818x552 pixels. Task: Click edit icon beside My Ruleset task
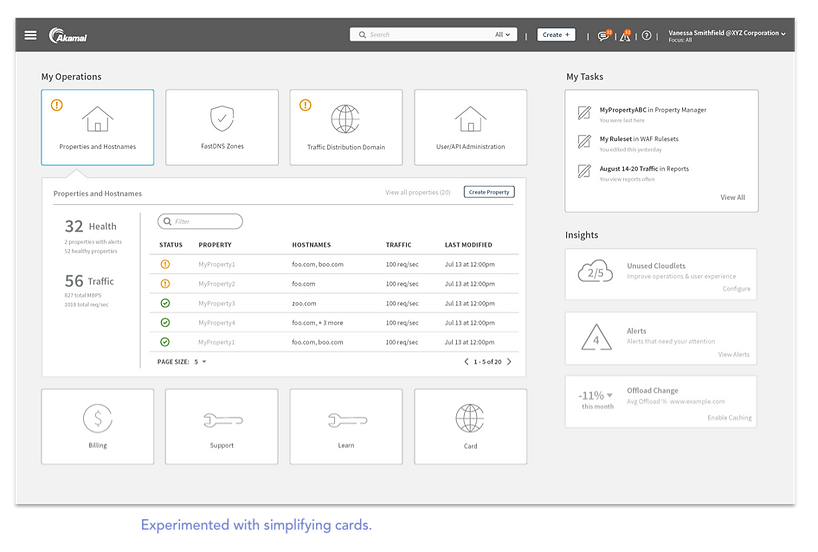click(x=584, y=141)
